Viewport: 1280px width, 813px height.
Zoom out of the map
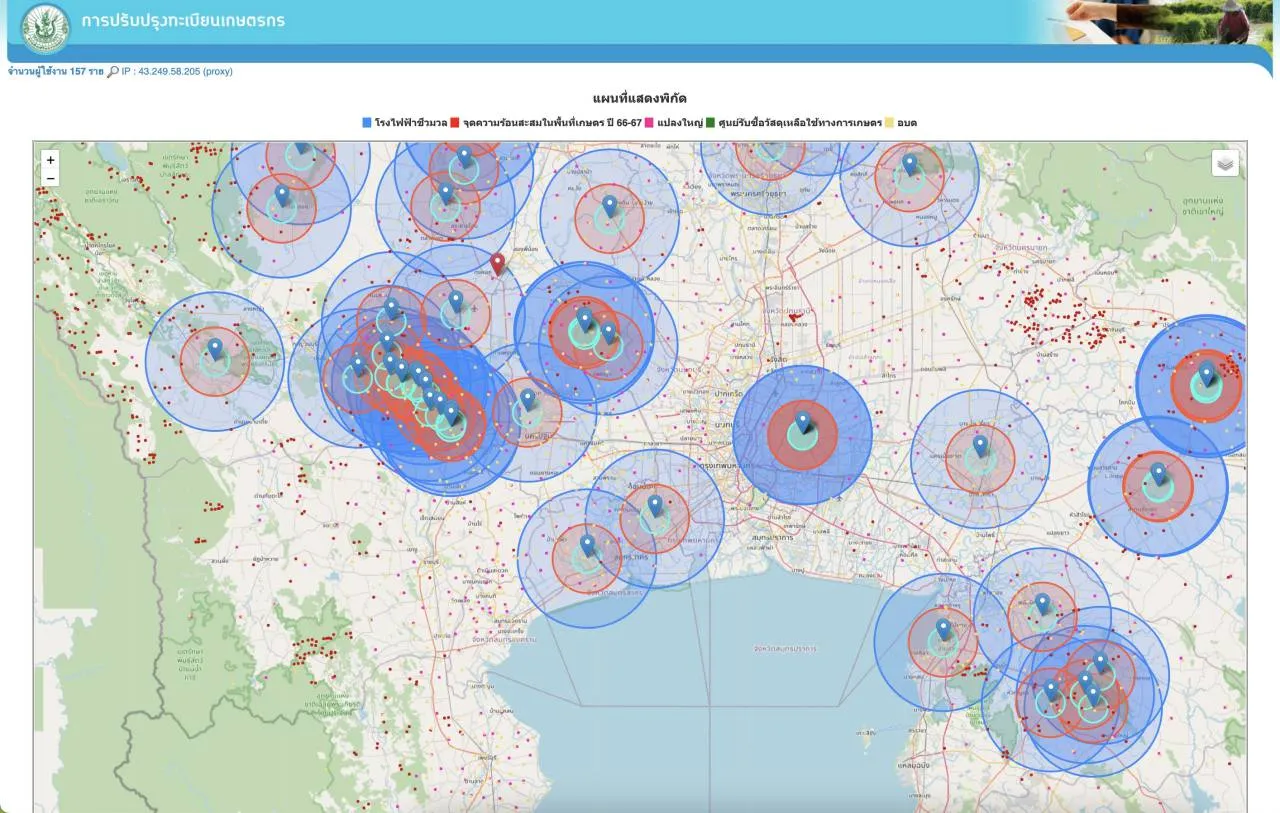[51, 178]
